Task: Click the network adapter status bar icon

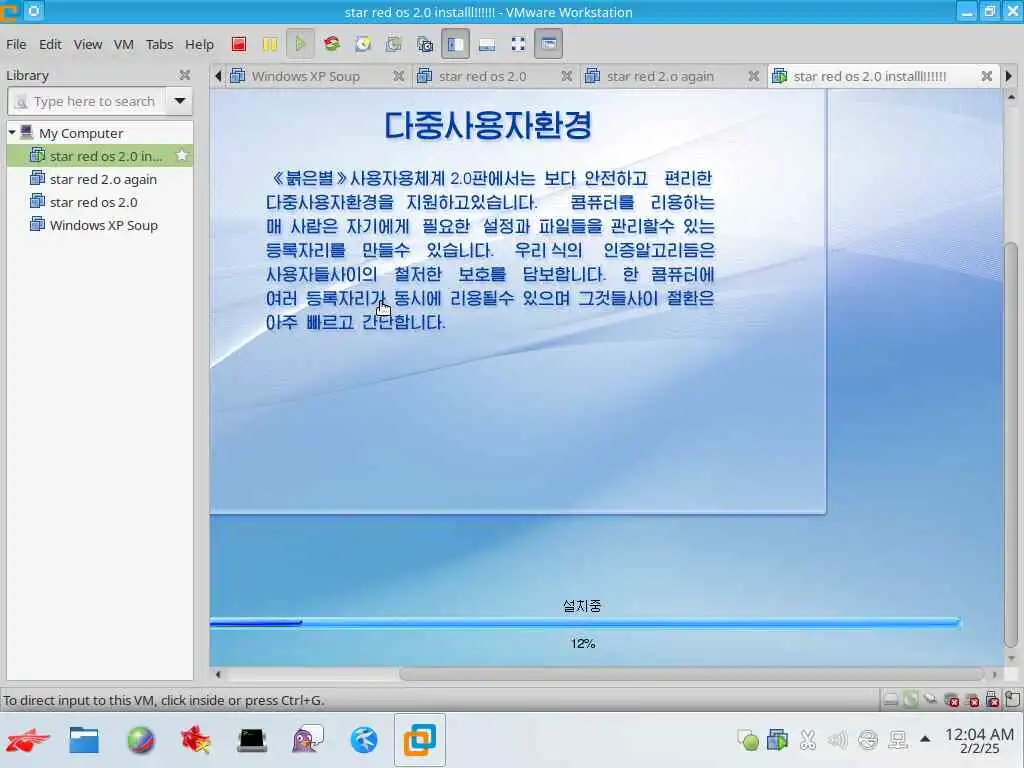Action: coord(931,700)
